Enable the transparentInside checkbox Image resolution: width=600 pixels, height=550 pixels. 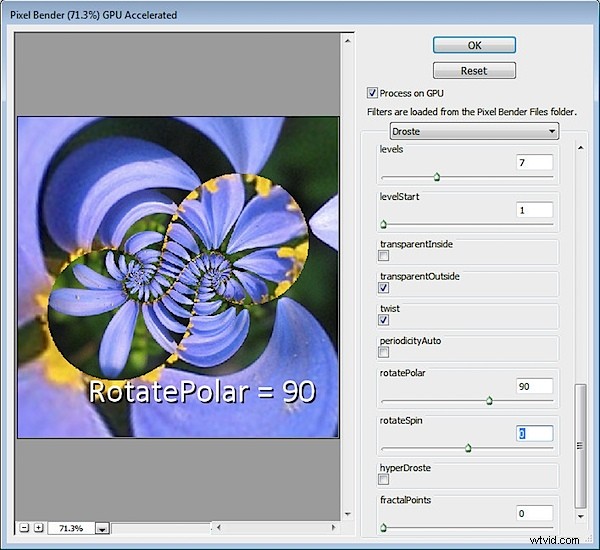tap(383, 255)
